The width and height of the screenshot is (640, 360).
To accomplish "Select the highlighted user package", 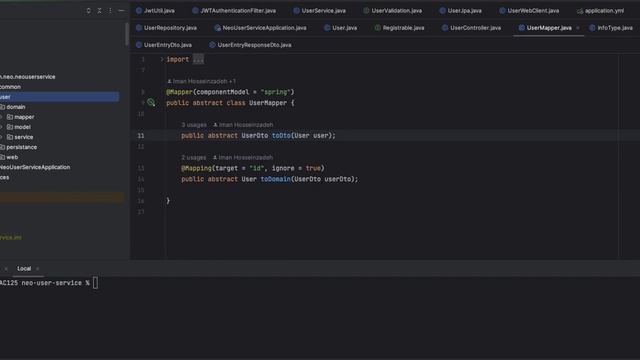I will pos(59,97).
